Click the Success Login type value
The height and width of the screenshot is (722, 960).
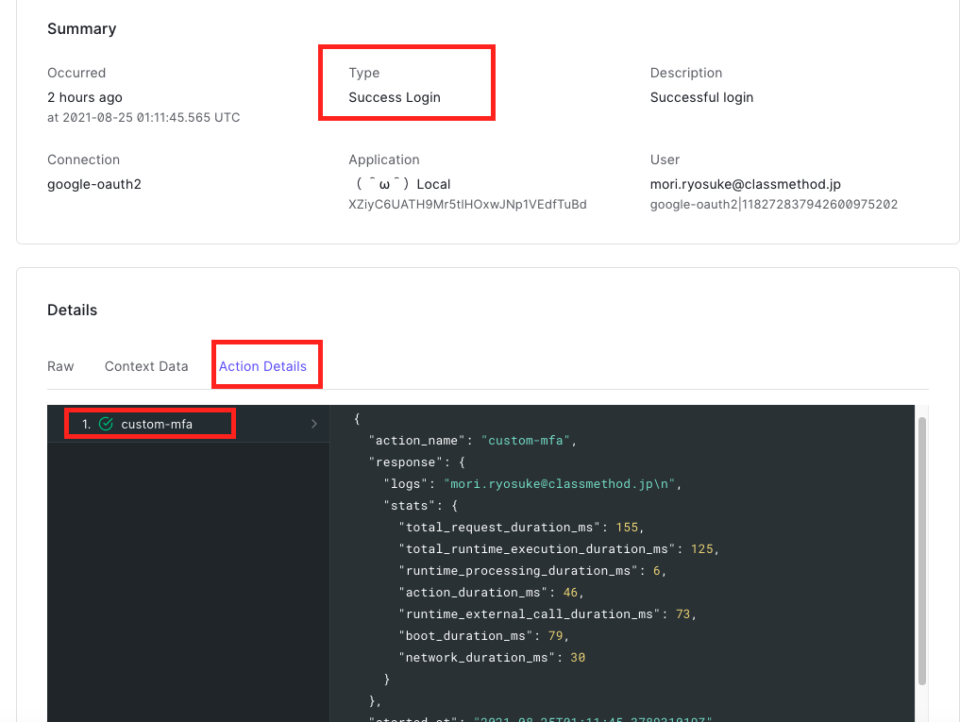(x=394, y=97)
